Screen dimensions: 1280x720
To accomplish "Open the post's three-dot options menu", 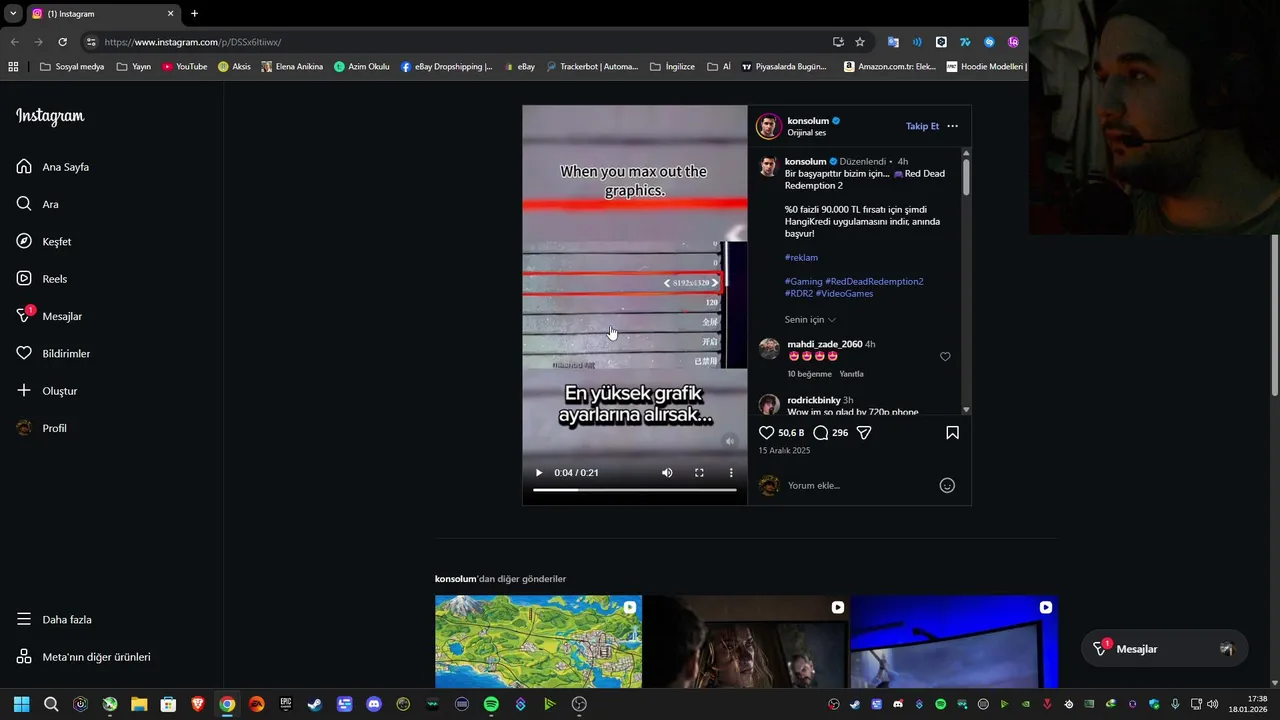I will point(952,126).
